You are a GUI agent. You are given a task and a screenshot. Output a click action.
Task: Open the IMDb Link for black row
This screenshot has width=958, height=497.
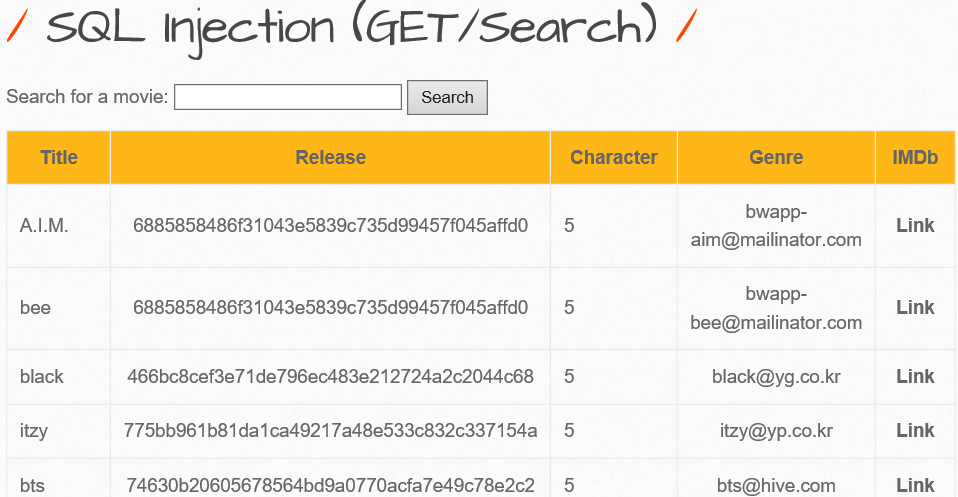tap(915, 377)
